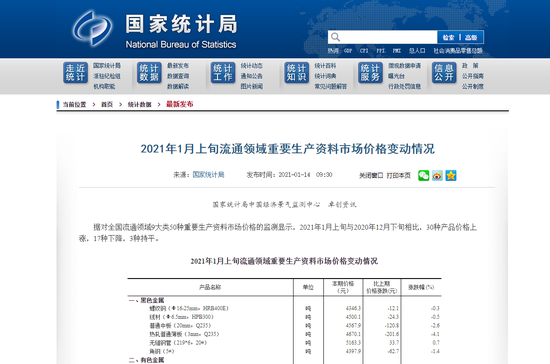Click the yellow star favorite icon
Image resolution: width=550 pixels, height=364 pixels.
click(451, 175)
